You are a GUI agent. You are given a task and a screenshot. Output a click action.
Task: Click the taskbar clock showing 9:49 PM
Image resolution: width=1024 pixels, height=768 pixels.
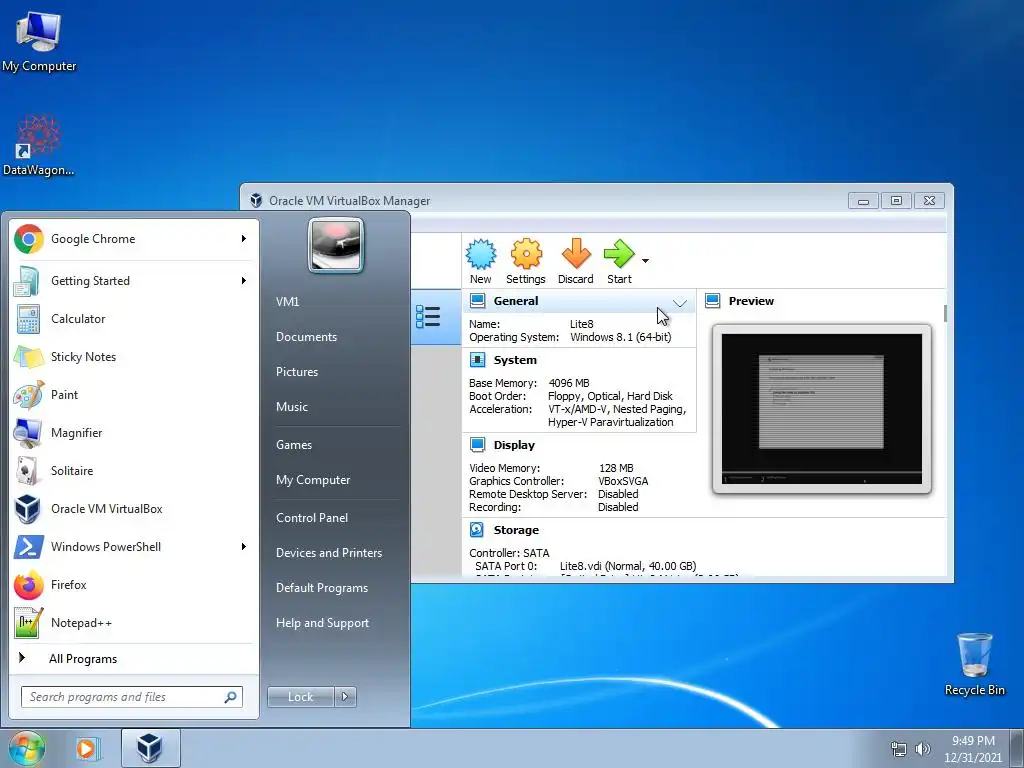coord(973,749)
